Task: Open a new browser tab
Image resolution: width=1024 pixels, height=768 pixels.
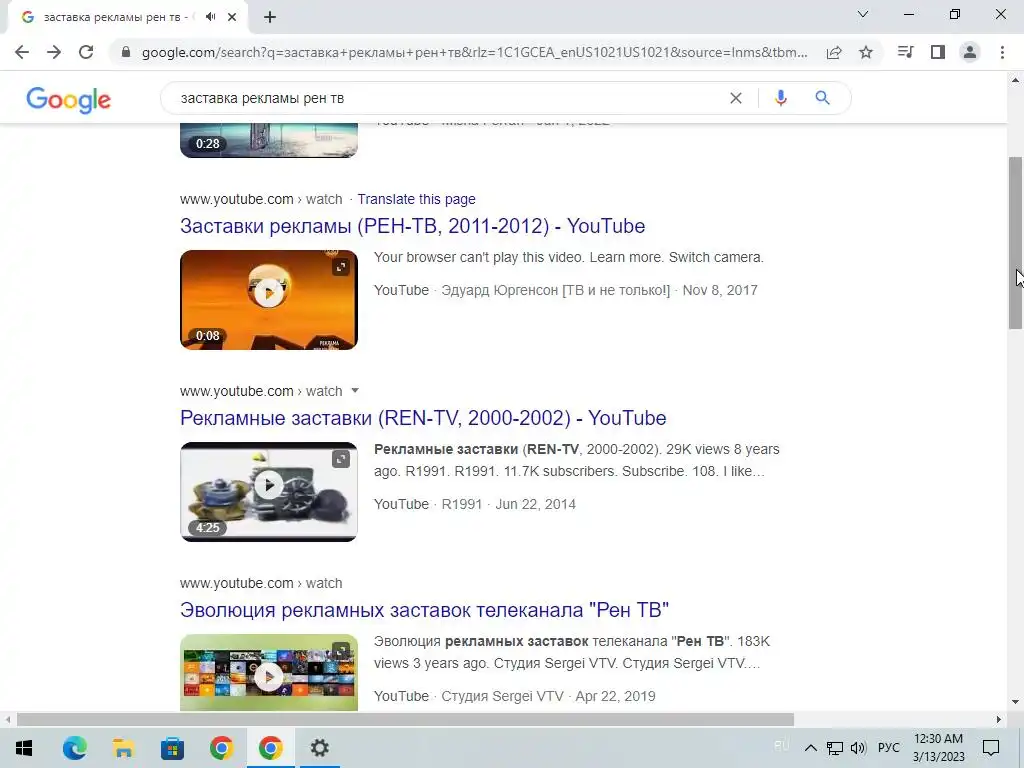Action: point(270,17)
